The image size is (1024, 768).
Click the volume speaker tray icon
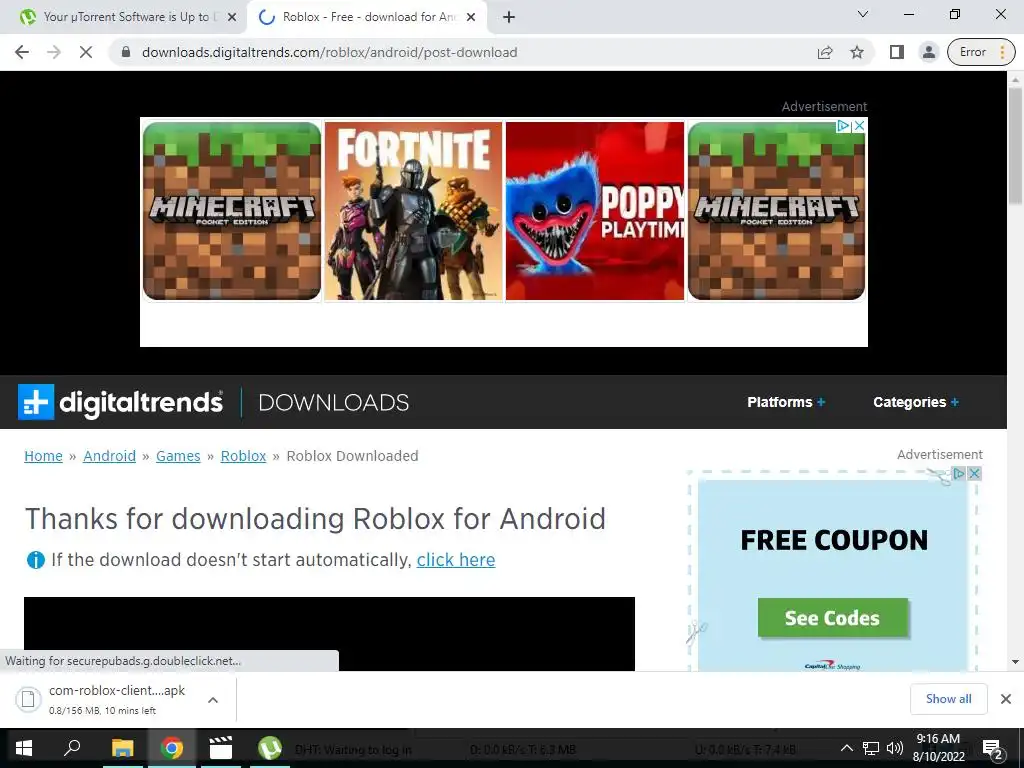point(895,748)
